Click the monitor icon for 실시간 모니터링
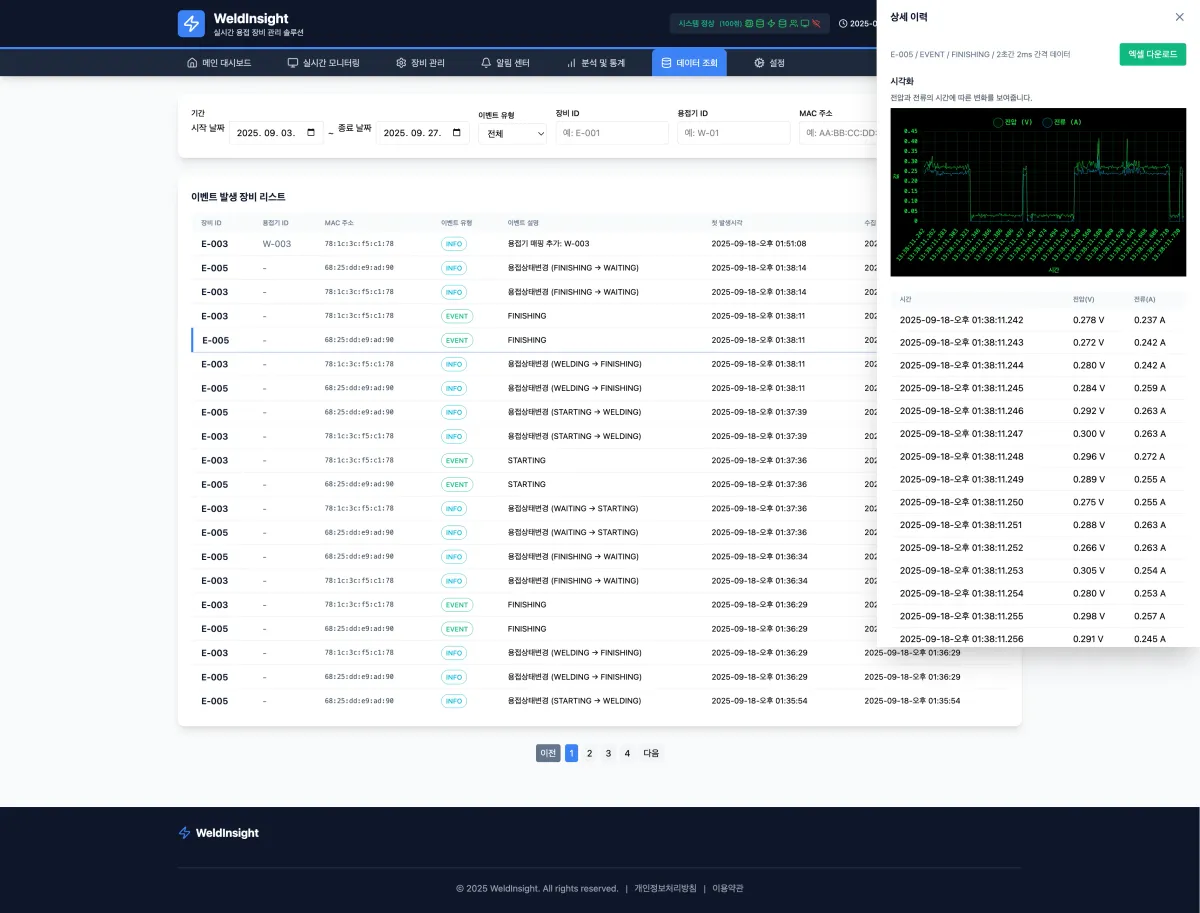This screenshot has height=913, width=1200. click(x=293, y=63)
